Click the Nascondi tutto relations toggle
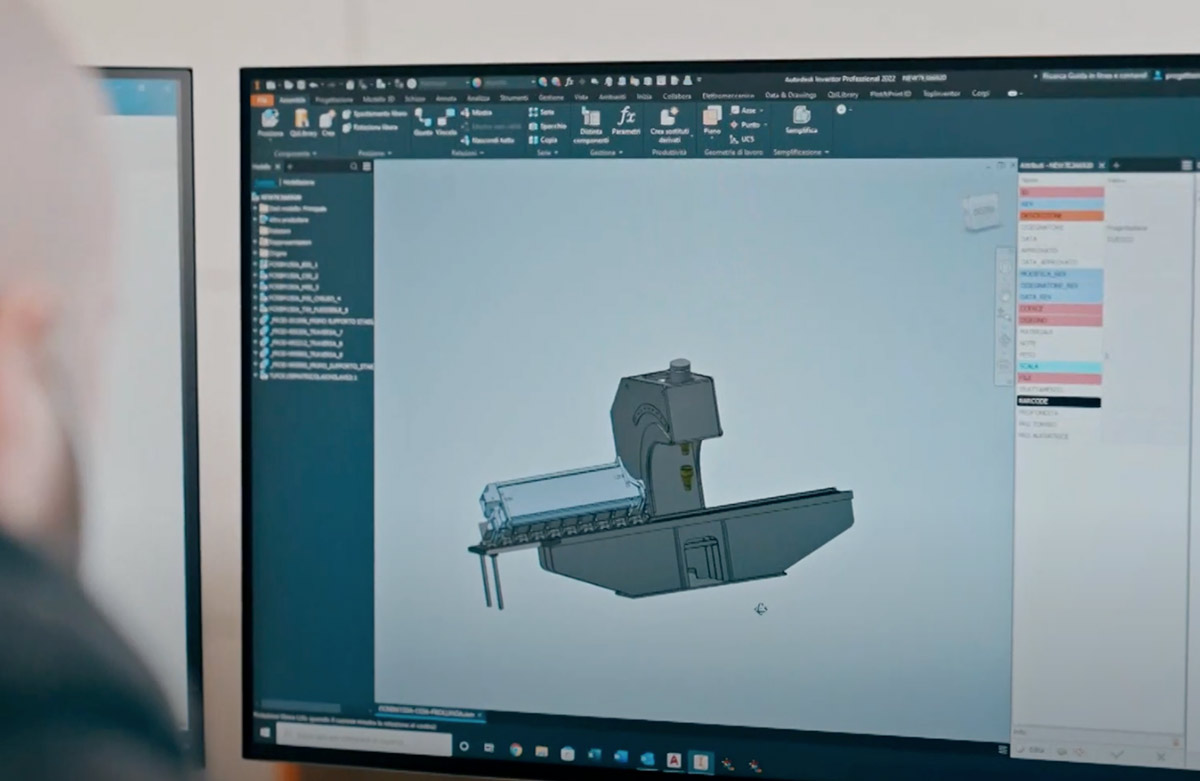The width and height of the screenshot is (1200, 781). 487,140
